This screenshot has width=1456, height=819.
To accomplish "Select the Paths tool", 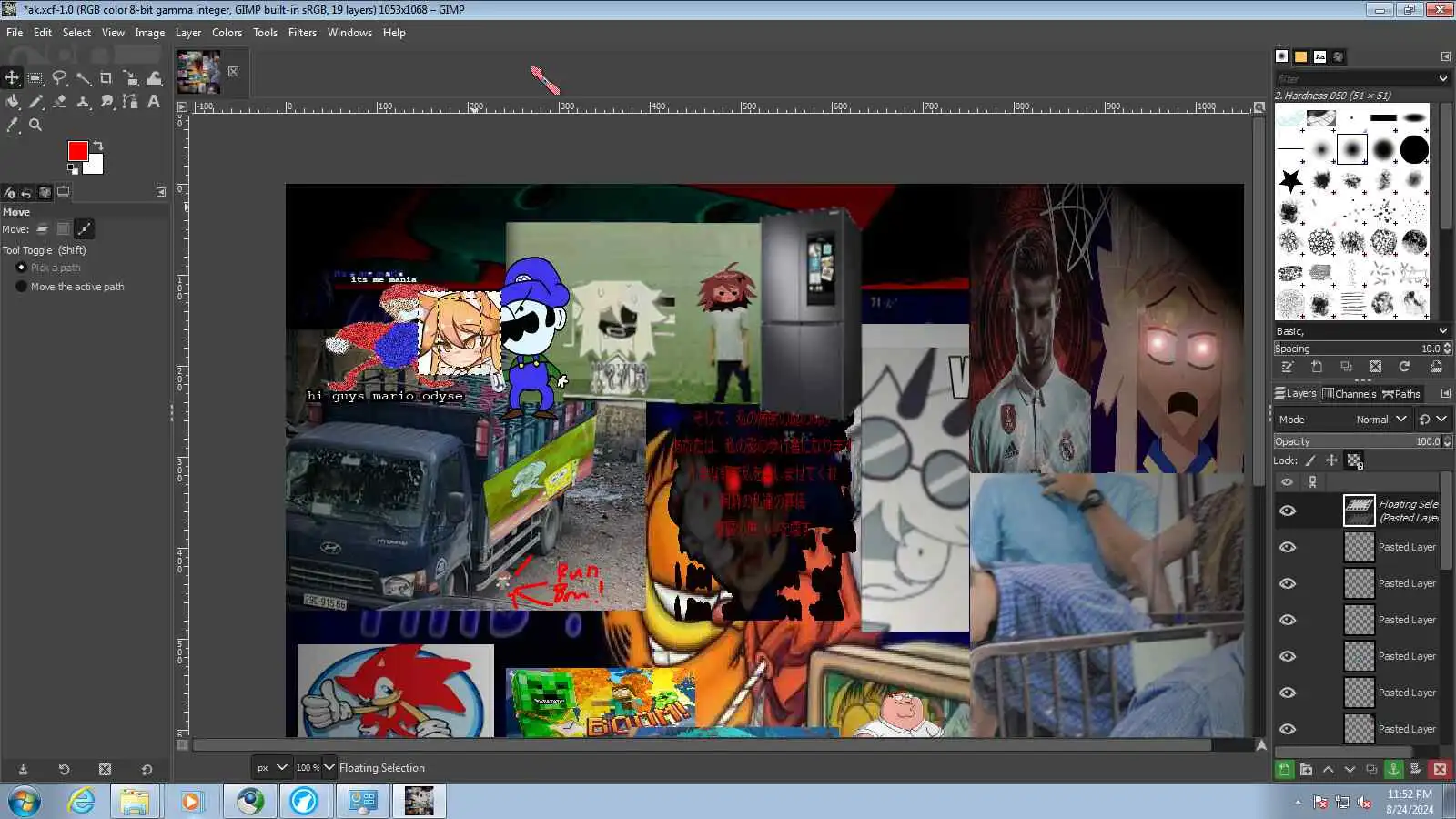I will pos(130,101).
